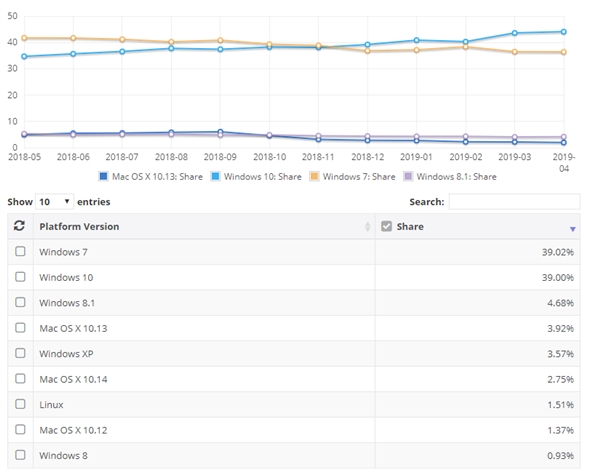
Task: Enable the Windows XP row checkbox
Action: point(20,353)
